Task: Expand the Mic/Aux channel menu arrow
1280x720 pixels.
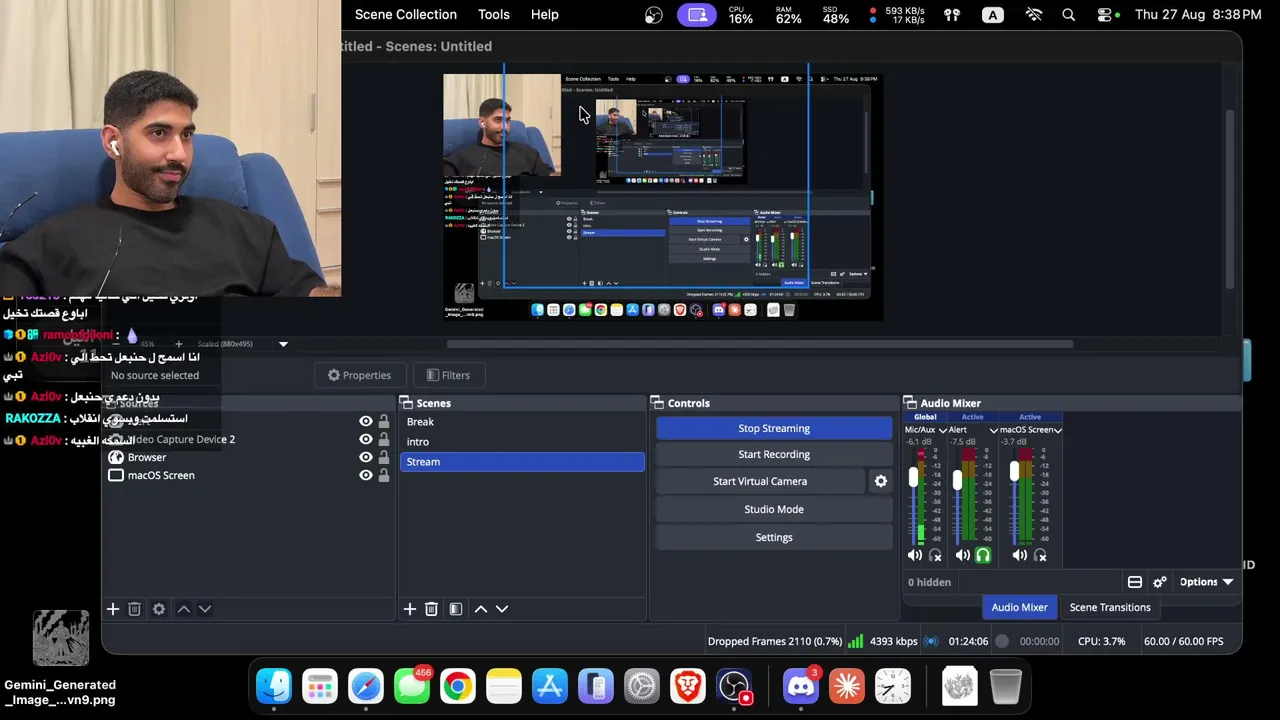Action: [x=943, y=430]
